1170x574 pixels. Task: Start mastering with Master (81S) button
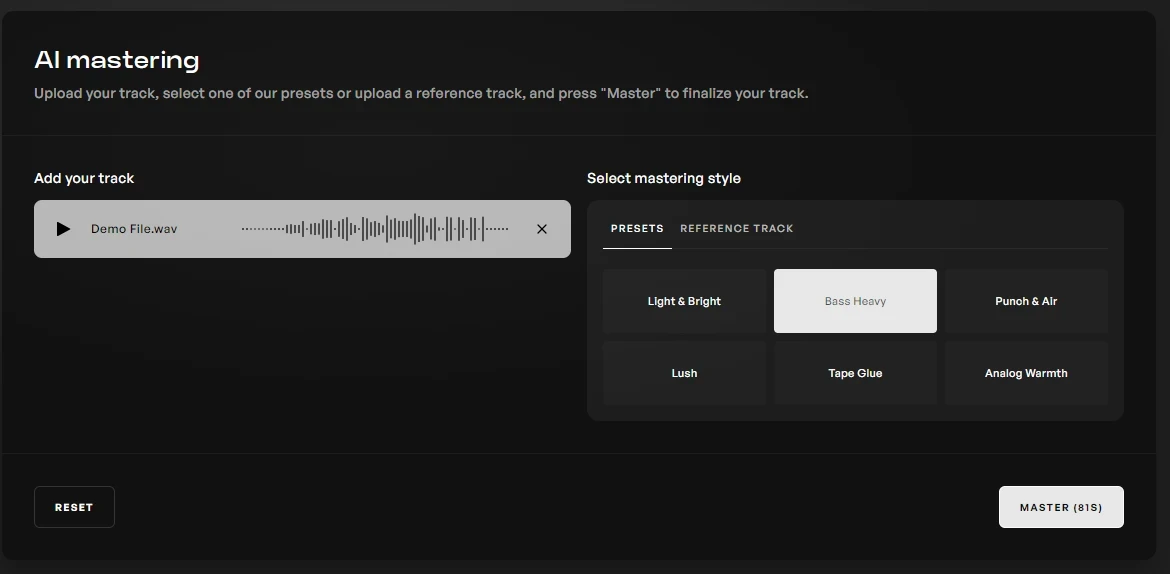[1061, 507]
